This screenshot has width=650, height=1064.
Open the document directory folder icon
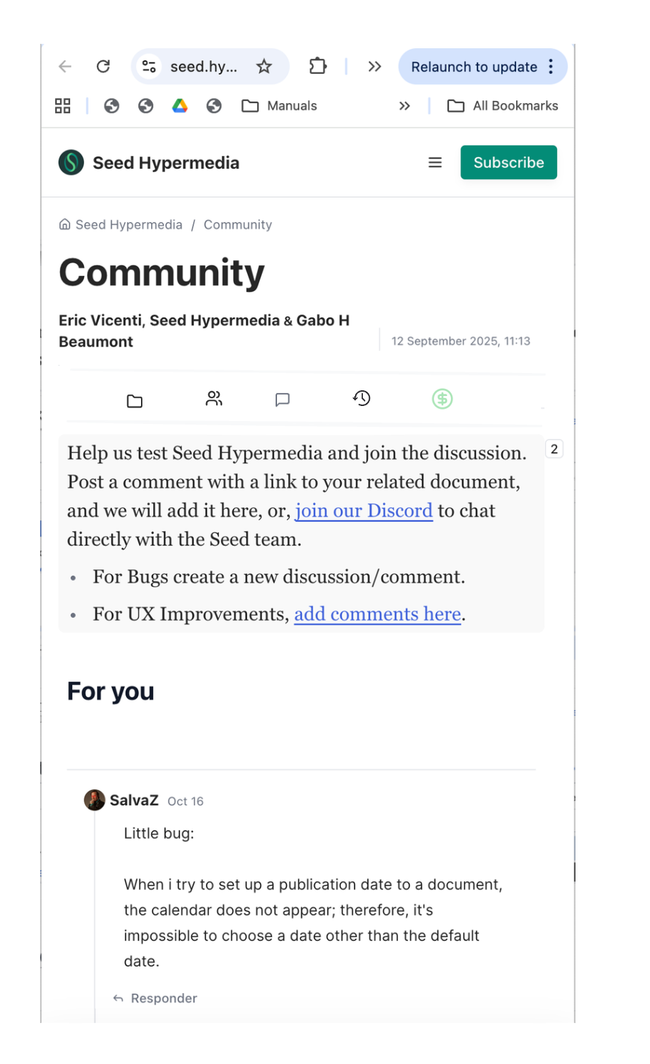pyautogui.click(x=135, y=400)
